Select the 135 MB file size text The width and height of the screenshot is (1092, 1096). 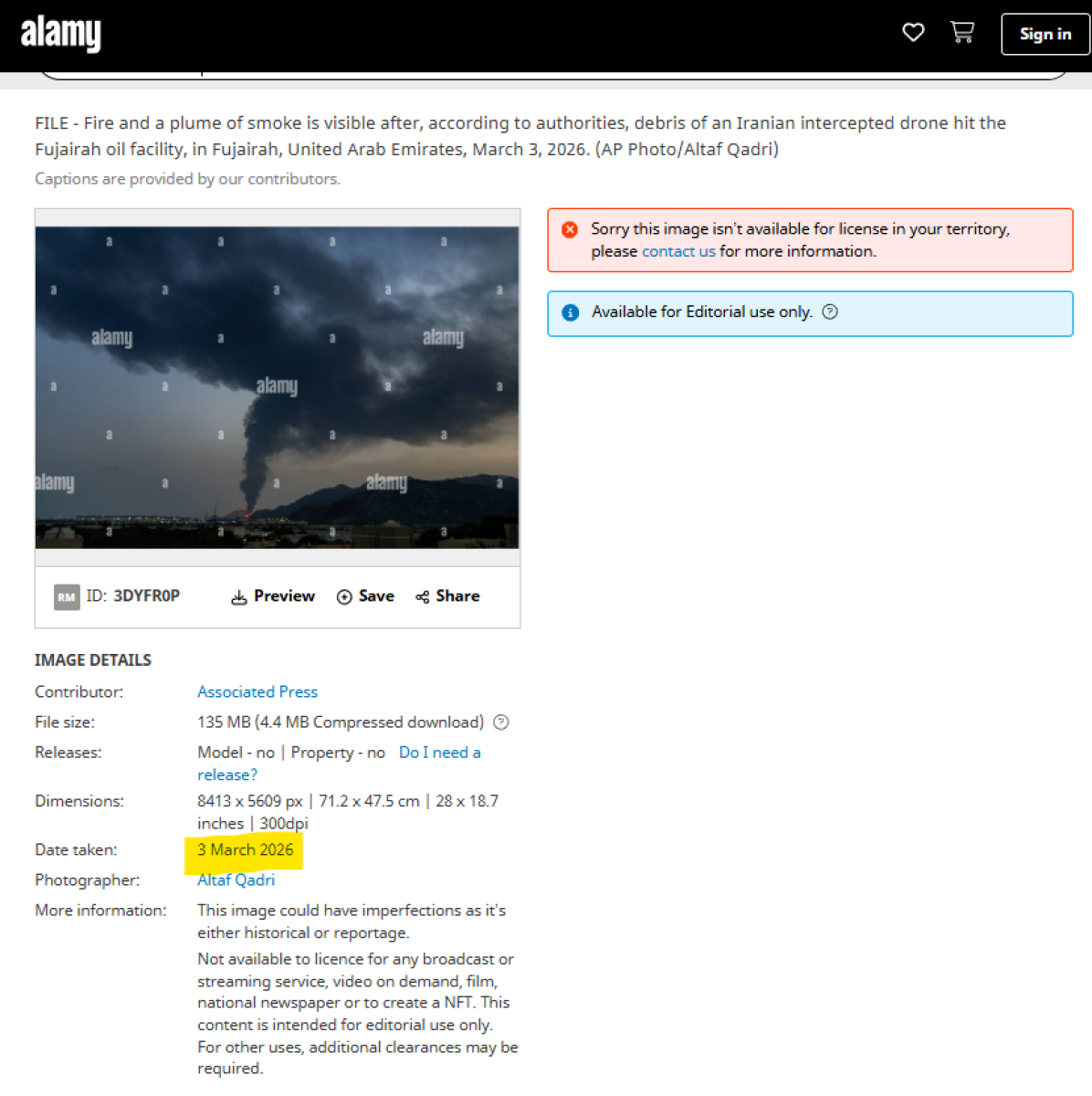[341, 722]
